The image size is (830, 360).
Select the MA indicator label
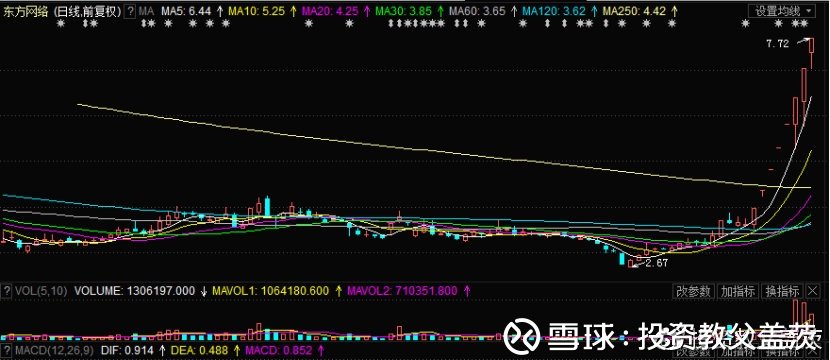click(147, 11)
